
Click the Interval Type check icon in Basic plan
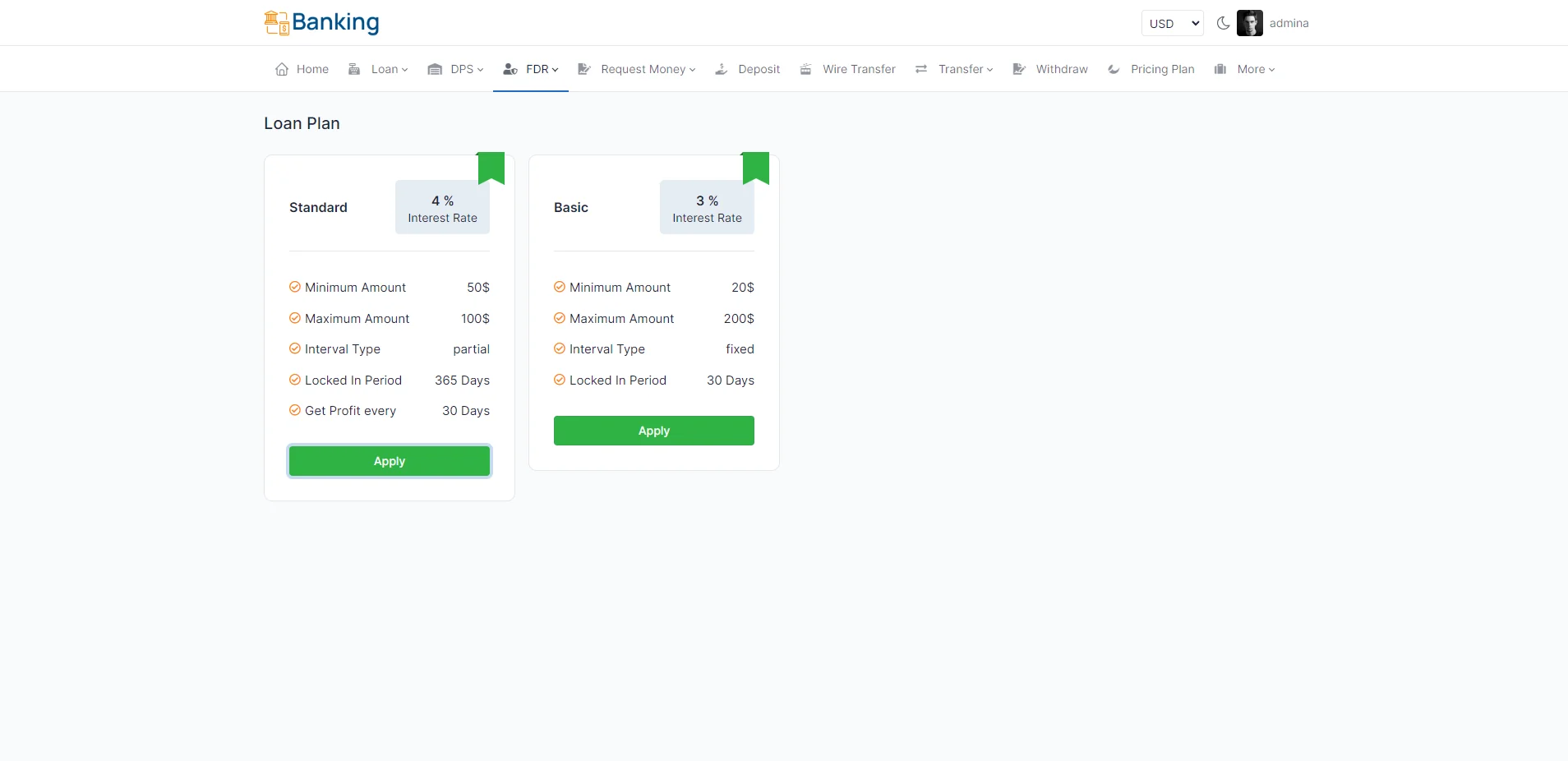point(560,348)
